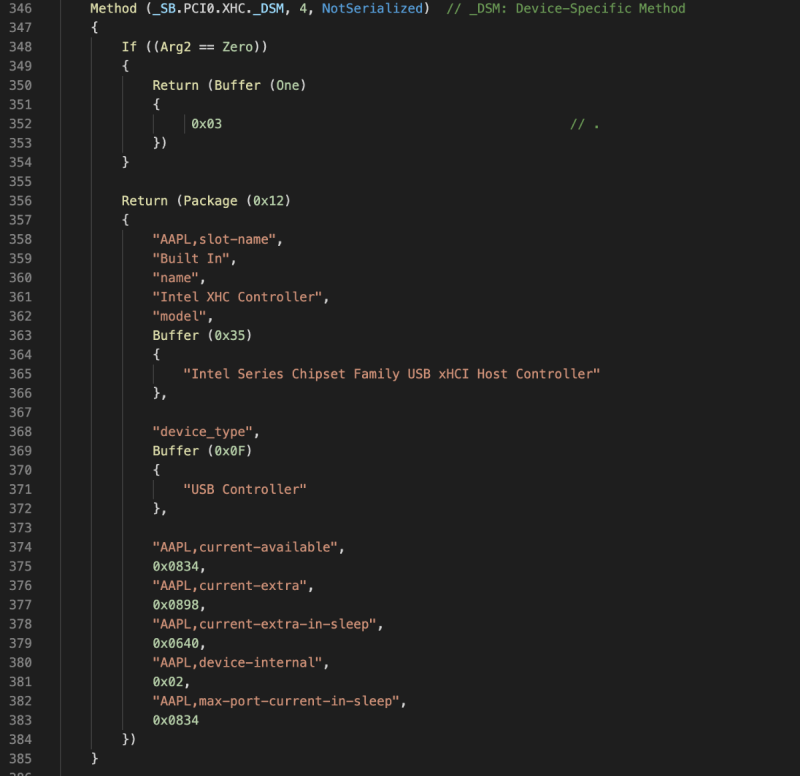Image resolution: width=800 pixels, height=776 pixels.
Task: Click the "Intel XHC Controller" string
Action: [x=240, y=297]
